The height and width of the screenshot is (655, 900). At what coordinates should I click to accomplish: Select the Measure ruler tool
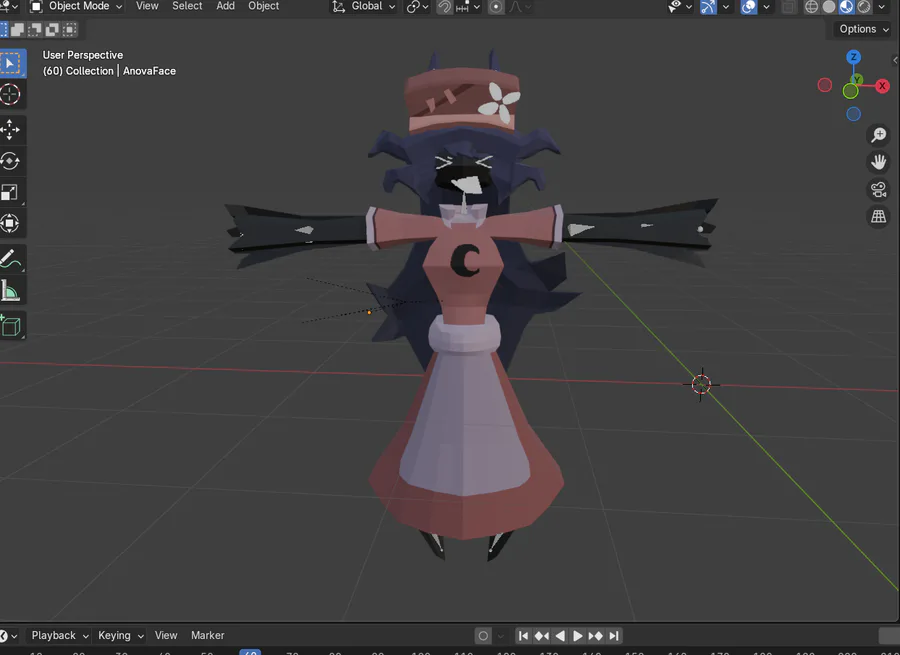click(x=11, y=290)
